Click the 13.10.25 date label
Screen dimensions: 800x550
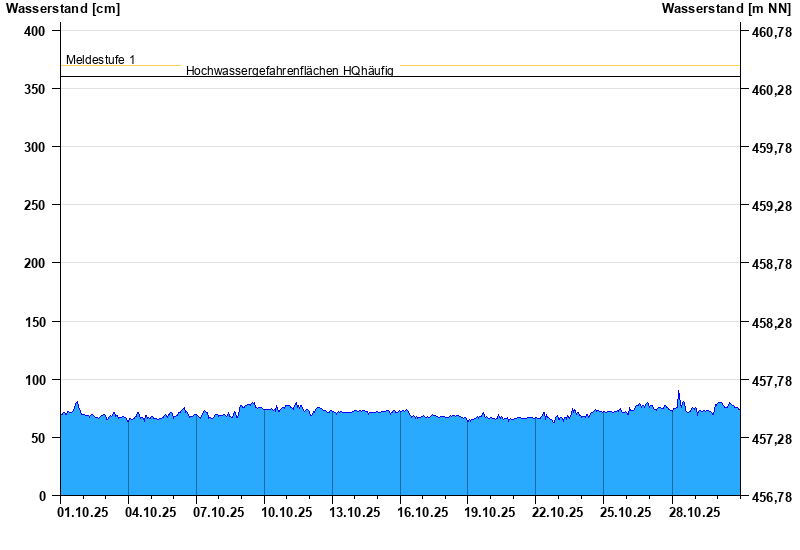[x=355, y=512]
